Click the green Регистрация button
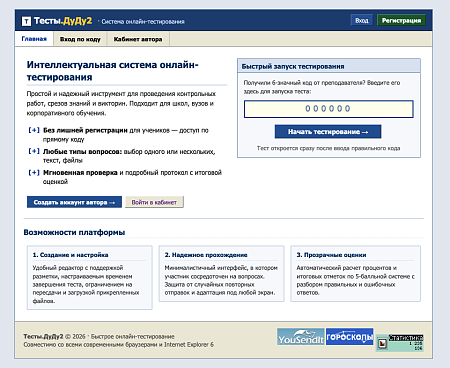The width and height of the screenshot is (450, 368). [x=401, y=20]
